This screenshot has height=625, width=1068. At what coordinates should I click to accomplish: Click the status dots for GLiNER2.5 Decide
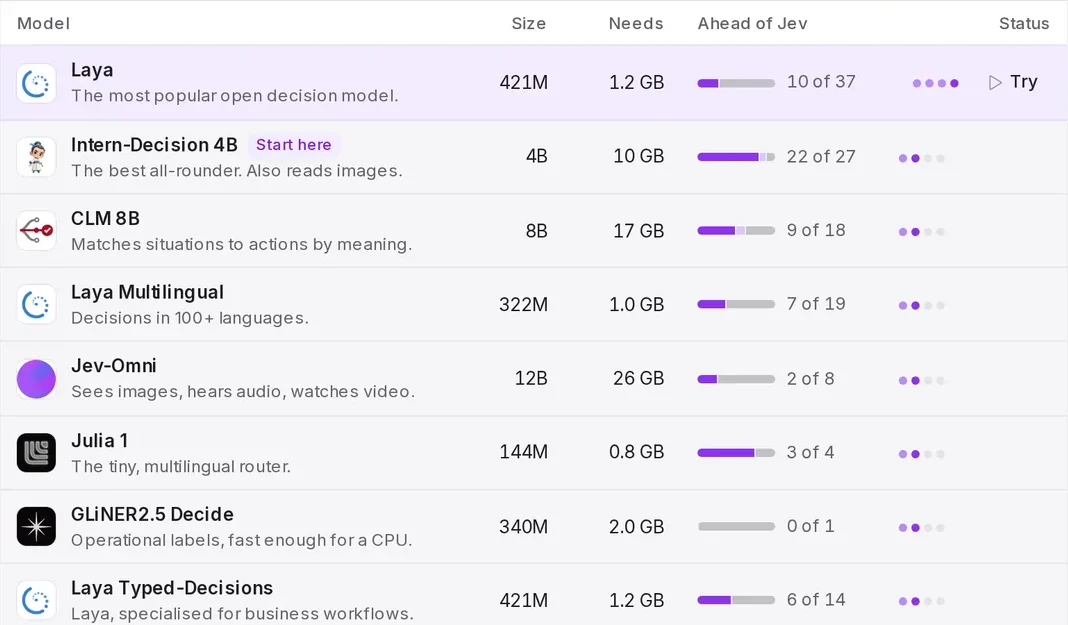[922, 527]
